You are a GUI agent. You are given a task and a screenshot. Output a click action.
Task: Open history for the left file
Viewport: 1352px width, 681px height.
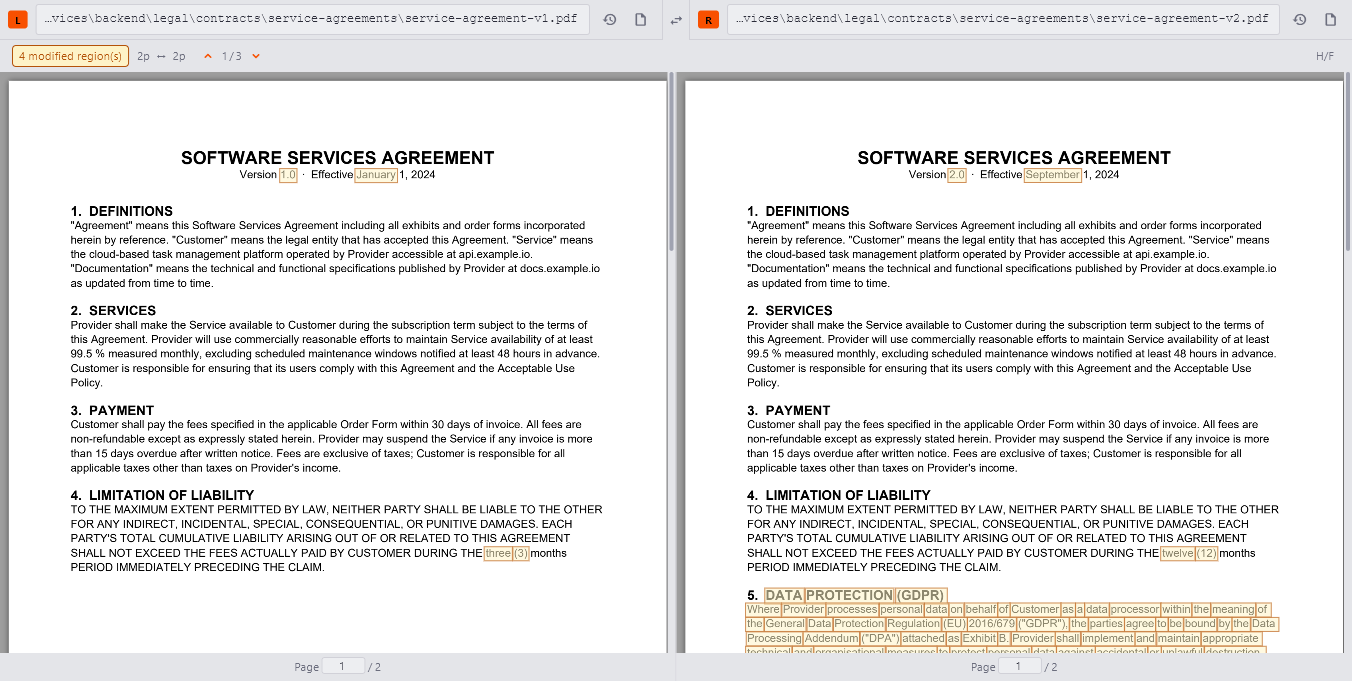pyautogui.click(x=610, y=20)
